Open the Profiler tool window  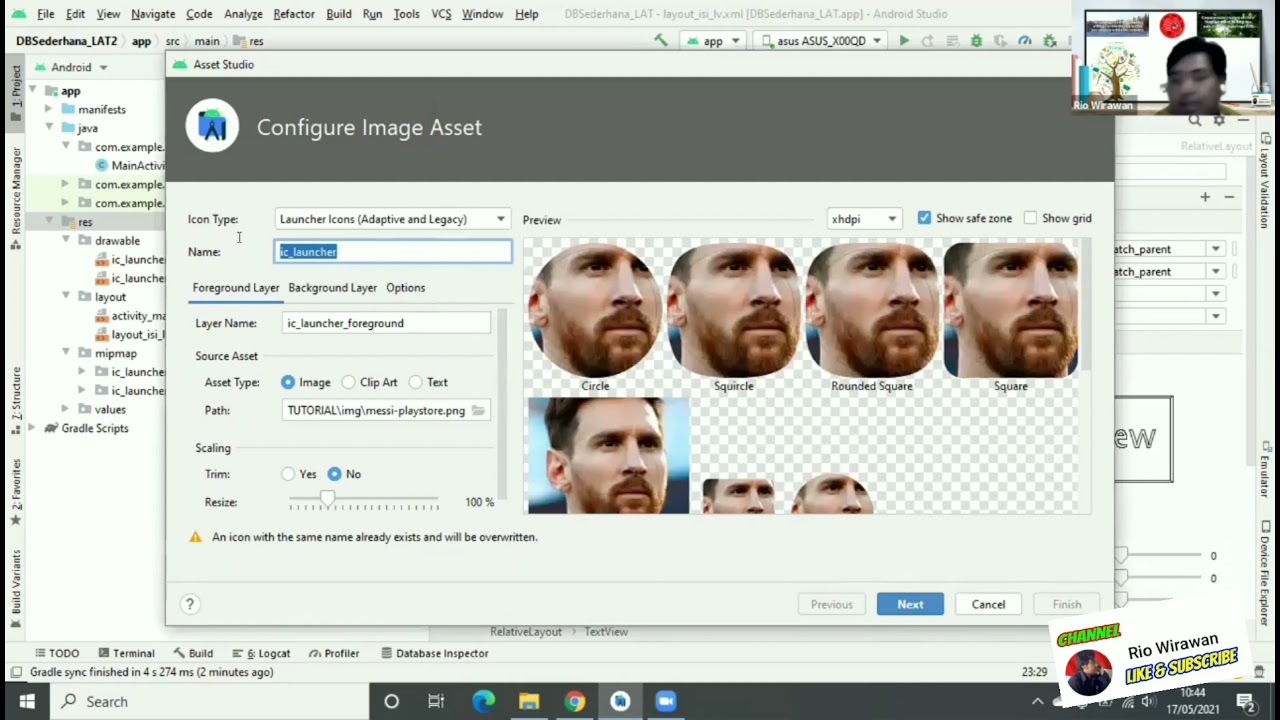coord(334,653)
